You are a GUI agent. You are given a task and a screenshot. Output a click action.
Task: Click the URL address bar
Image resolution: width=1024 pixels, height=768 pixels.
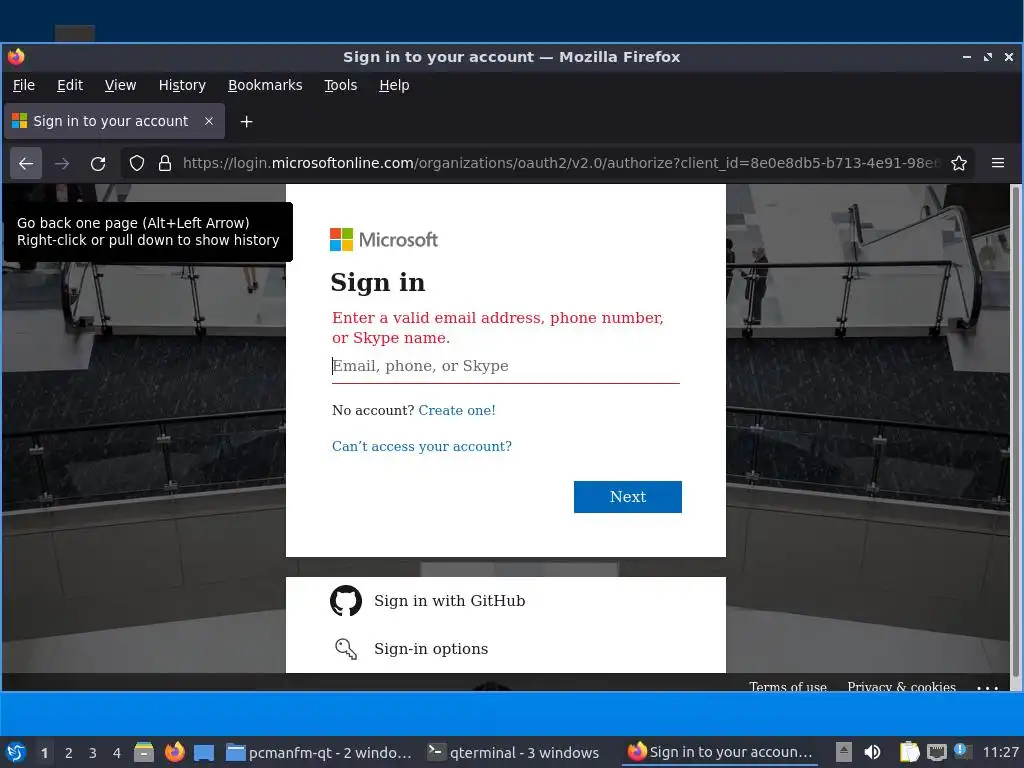click(x=560, y=163)
